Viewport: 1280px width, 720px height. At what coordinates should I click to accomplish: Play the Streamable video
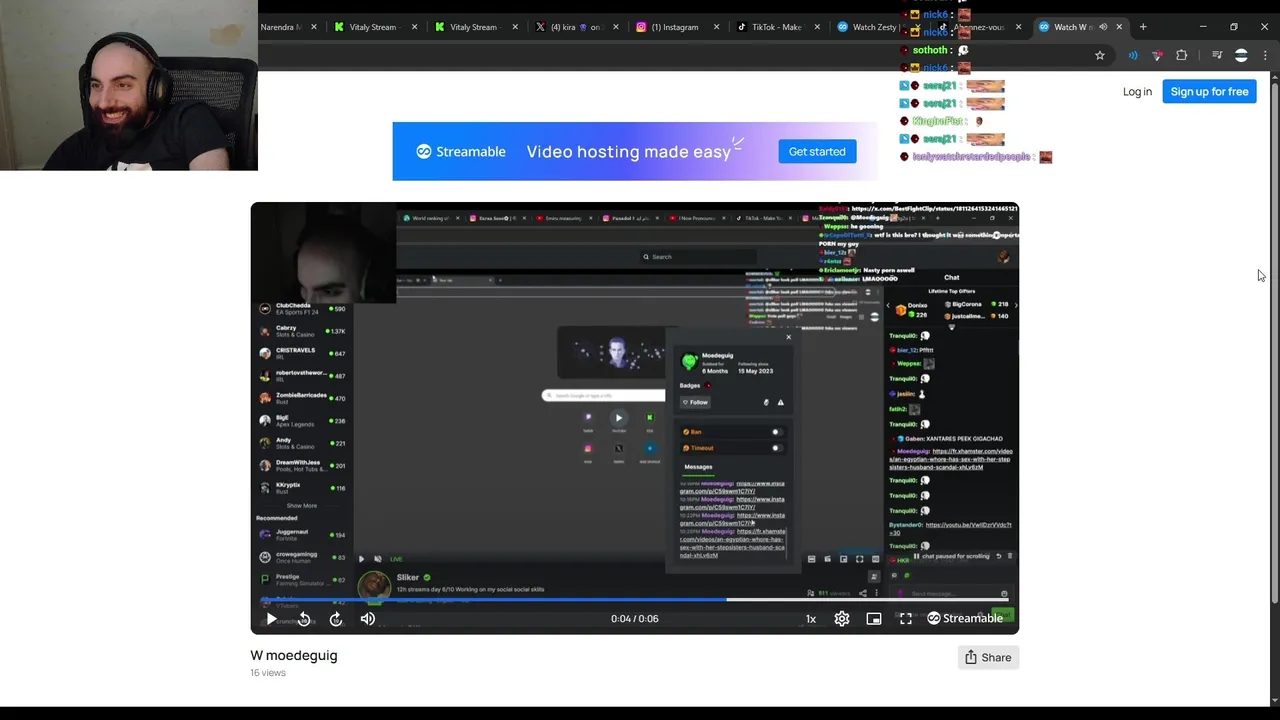(271, 619)
